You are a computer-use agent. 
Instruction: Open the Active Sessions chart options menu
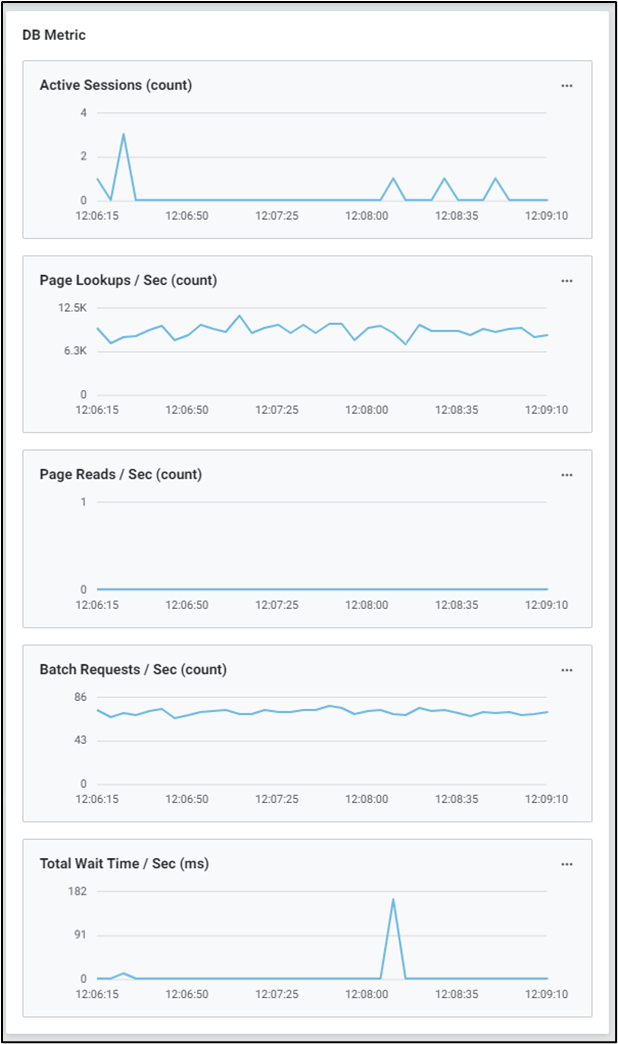click(x=567, y=86)
